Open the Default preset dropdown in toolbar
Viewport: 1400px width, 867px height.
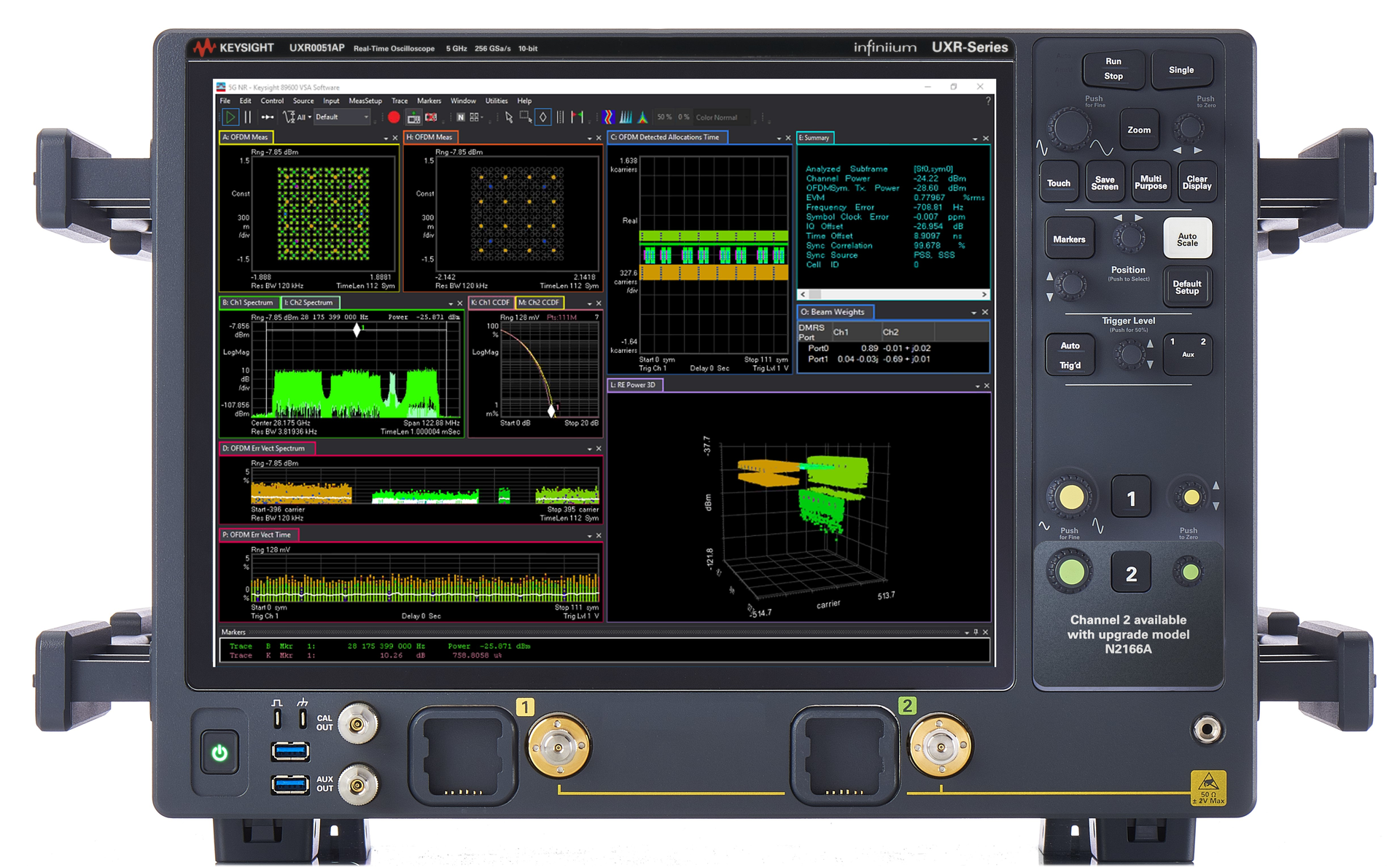click(x=341, y=117)
